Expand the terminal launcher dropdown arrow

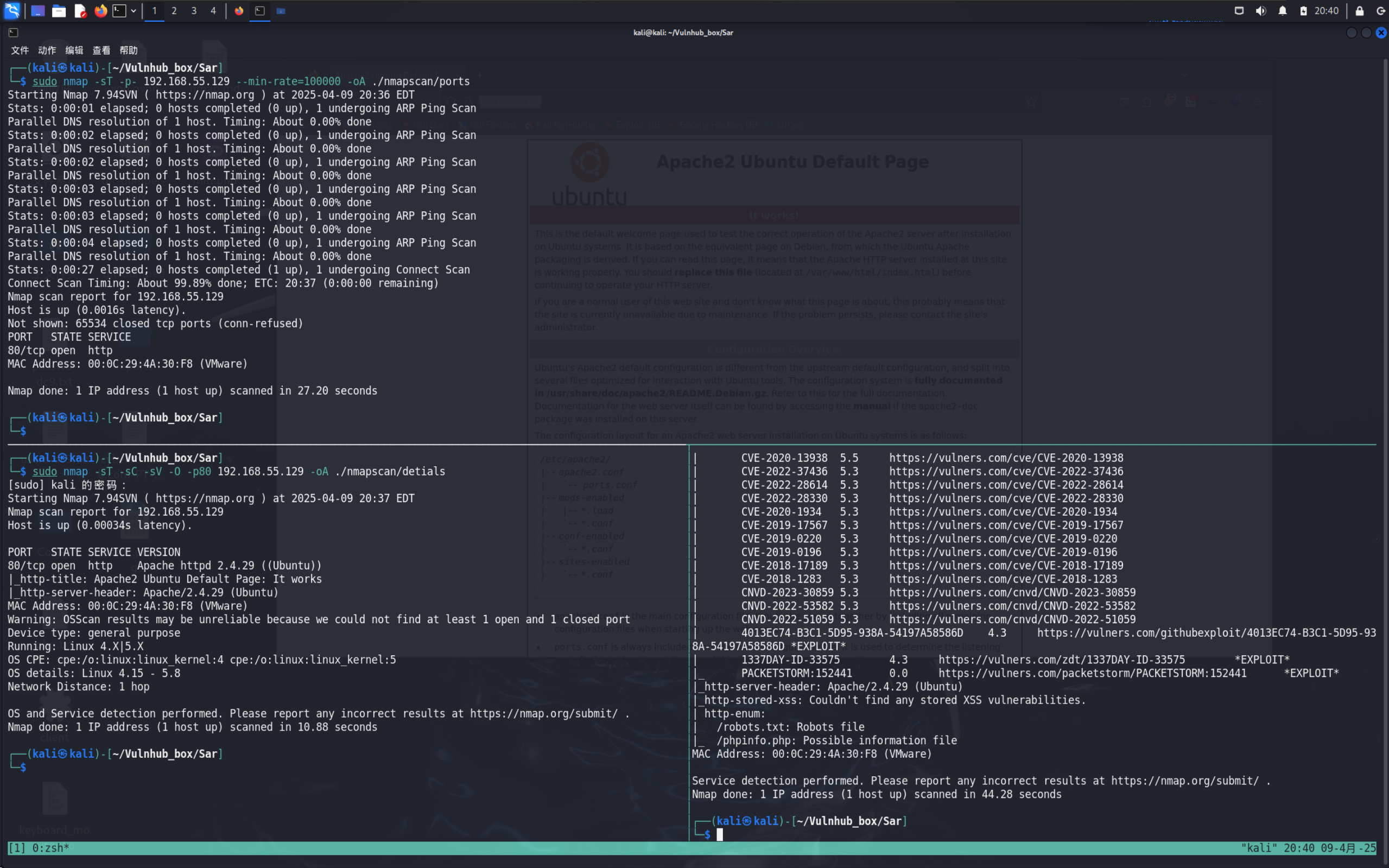133,11
